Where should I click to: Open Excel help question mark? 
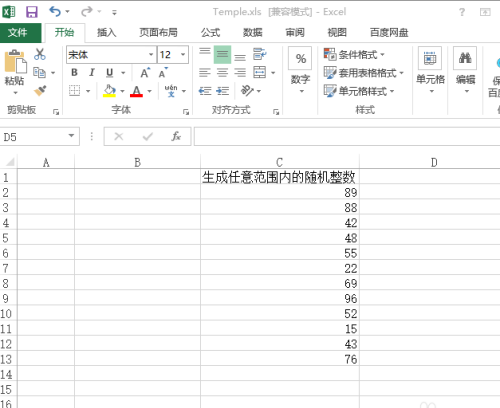(462, 12)
